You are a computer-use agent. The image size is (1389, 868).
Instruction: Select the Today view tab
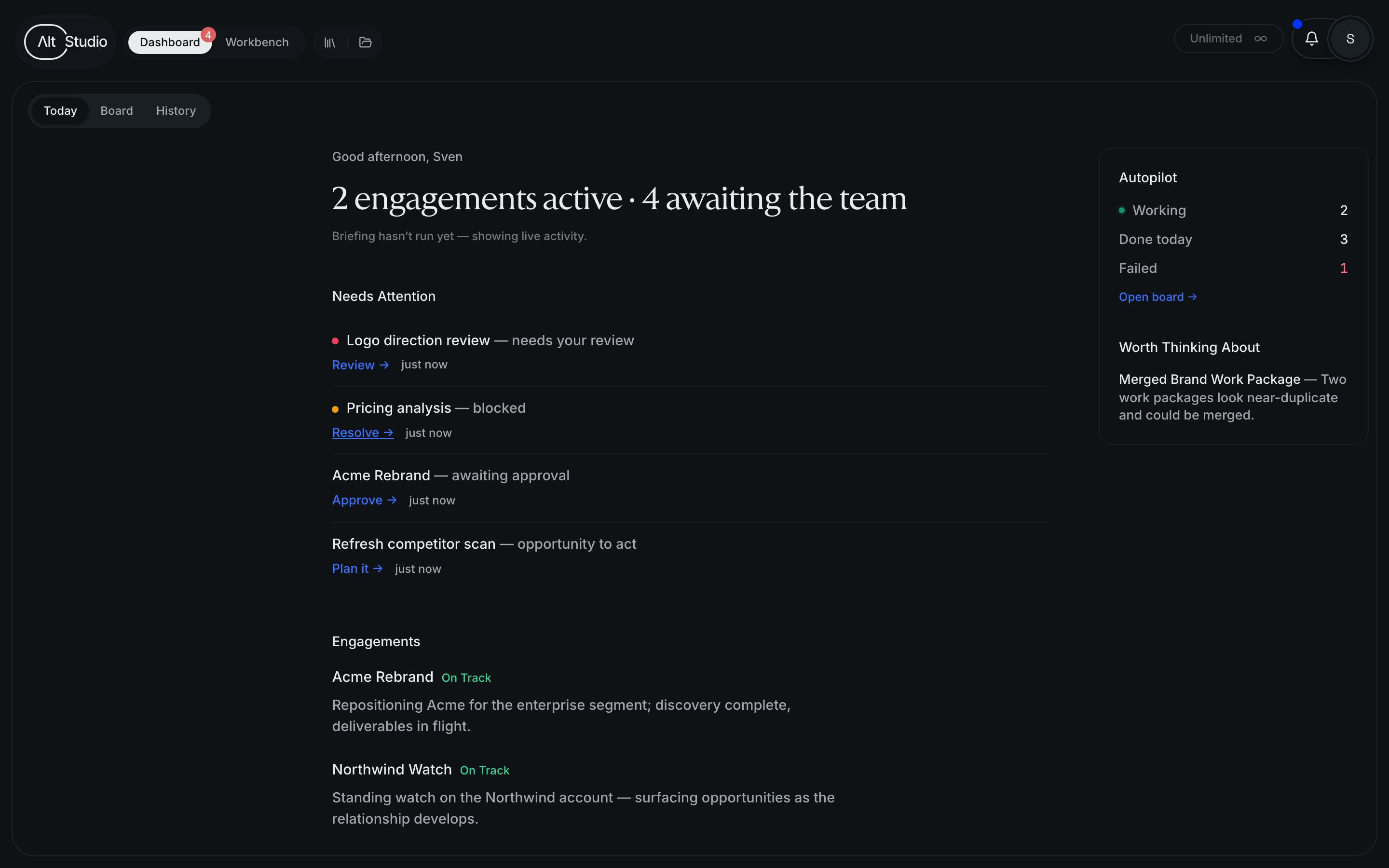tap(60, 111)
